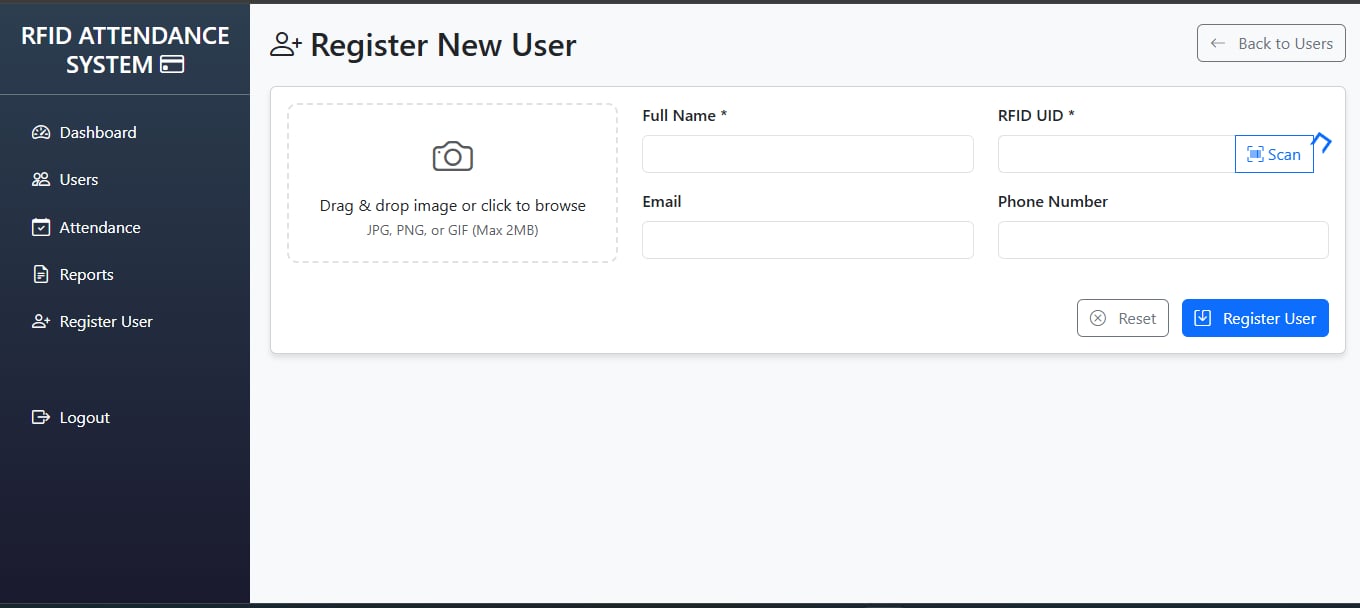The image size is (1360, 608).
Task: Click the Reports document icon
Action: [41, 274]
